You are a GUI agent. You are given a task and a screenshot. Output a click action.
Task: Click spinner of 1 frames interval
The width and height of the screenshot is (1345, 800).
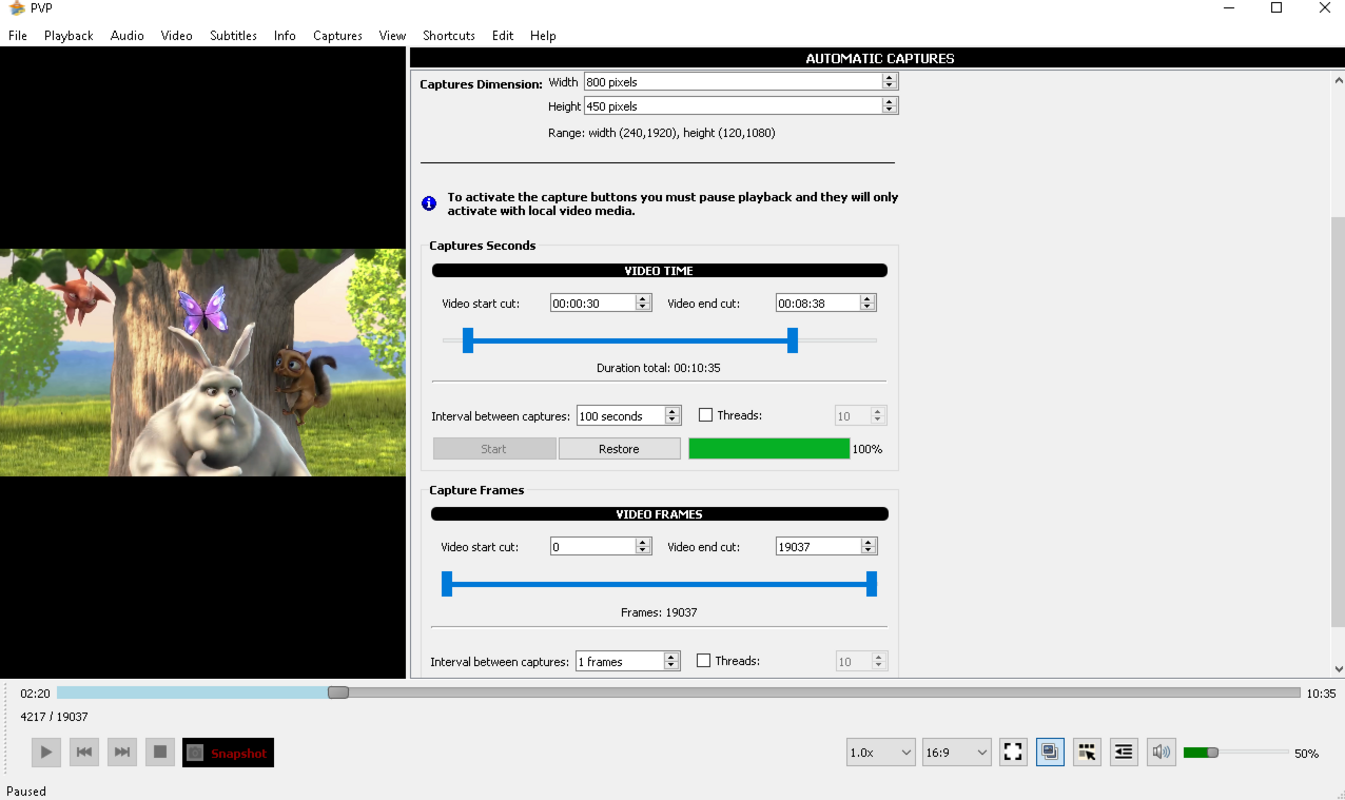click(x=671, y=661)
